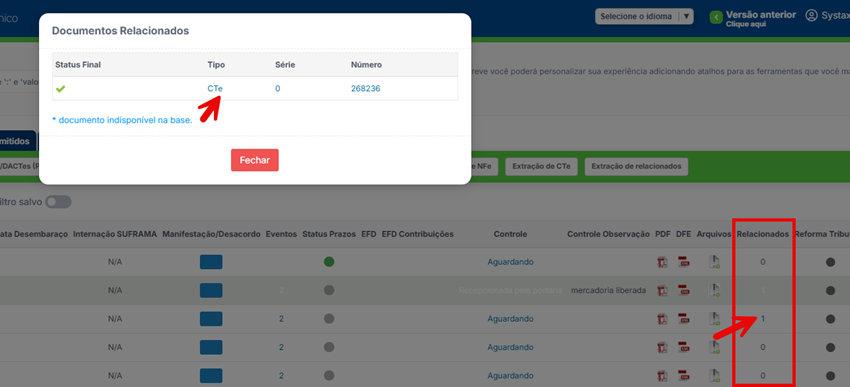Click the DFE column header
The width and height of the screenshot is (850, 387).
coord(684,234)
